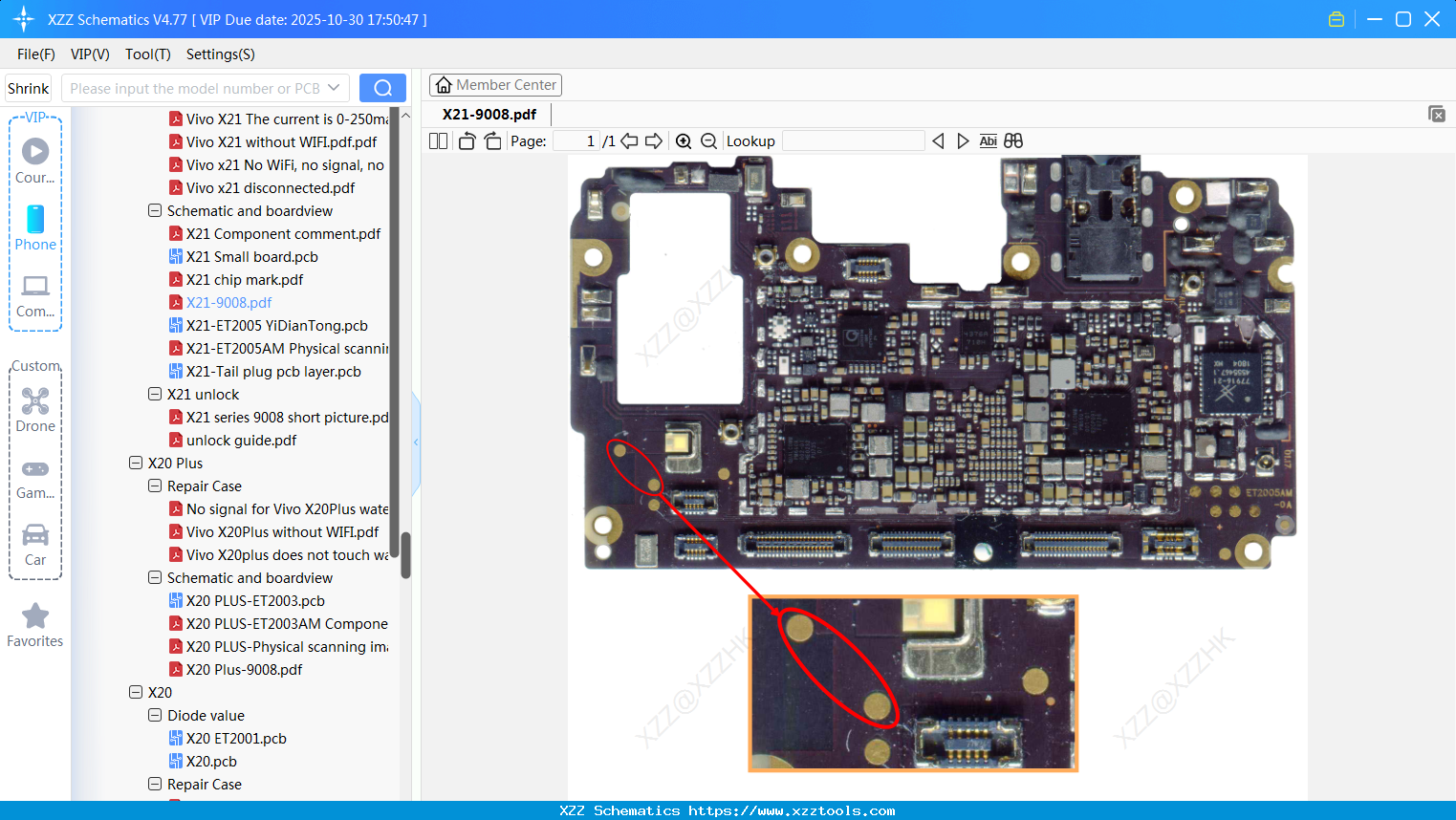Image resolution: width=1456 pixels, height=820 pixels.
Task: Find previous Lookup match
Action: pyautogui.click(x=938, y=141)
